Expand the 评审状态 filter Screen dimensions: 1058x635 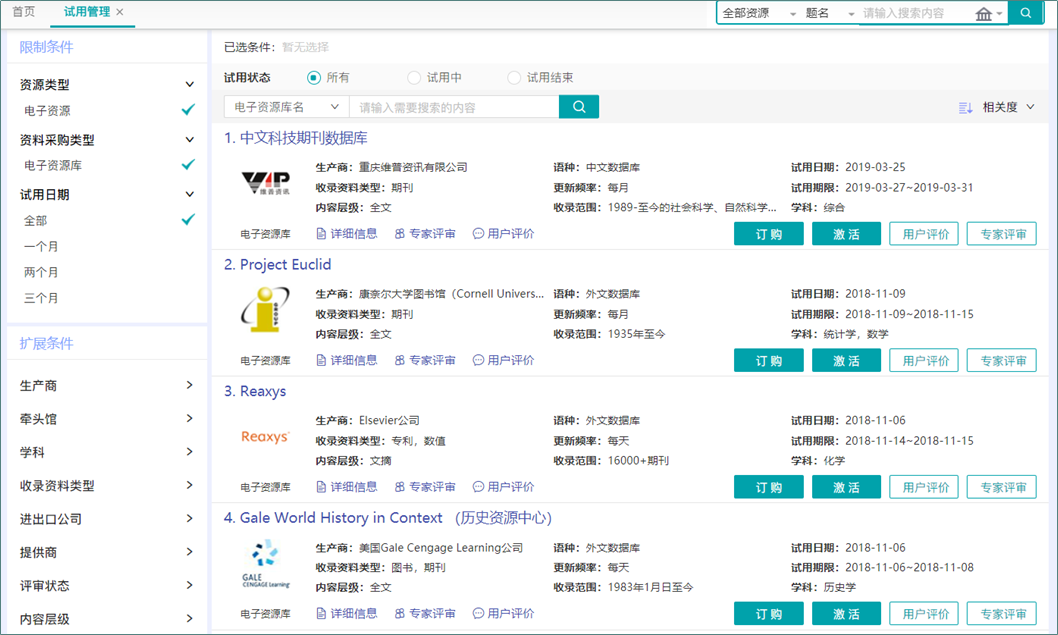[x=190, y=585]
